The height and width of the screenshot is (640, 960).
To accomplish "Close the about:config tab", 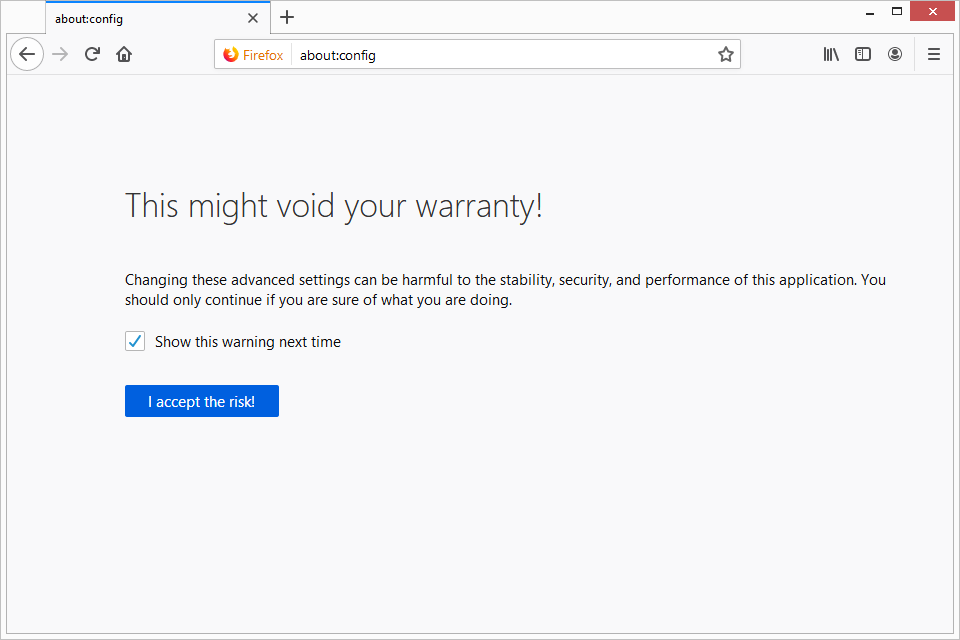I will [253, 18].
